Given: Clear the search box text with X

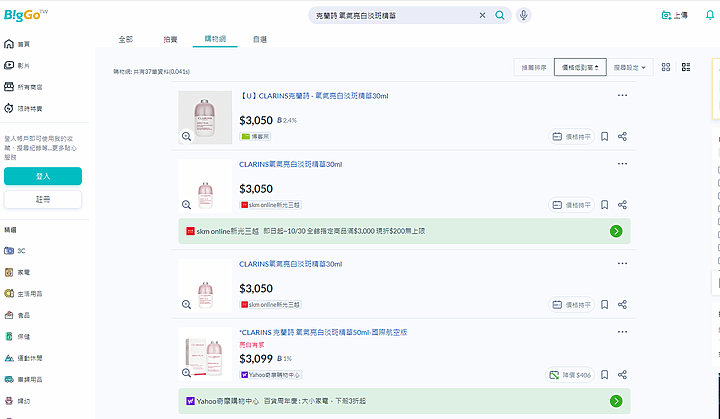Looking at the screenshot, I should [x=482, y=15].
